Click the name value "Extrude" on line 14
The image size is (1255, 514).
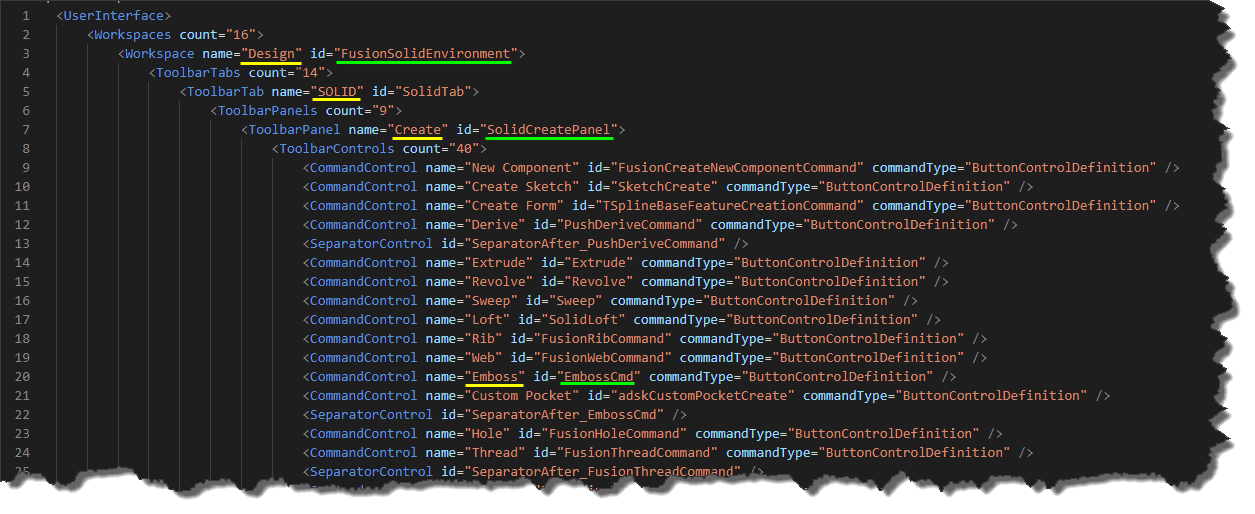pos(499,262)
